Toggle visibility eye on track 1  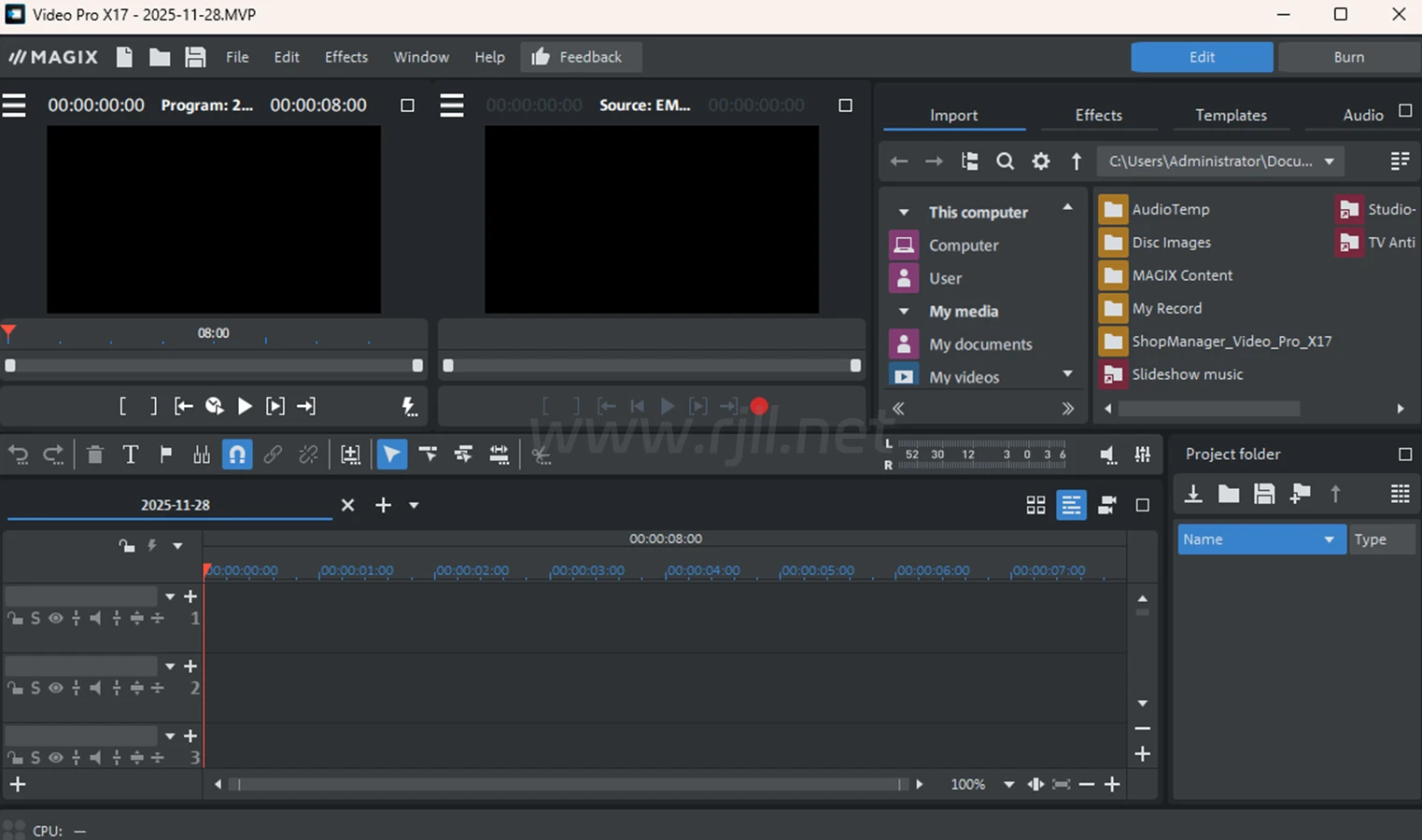pyautogui.click(x=56, y=618)
